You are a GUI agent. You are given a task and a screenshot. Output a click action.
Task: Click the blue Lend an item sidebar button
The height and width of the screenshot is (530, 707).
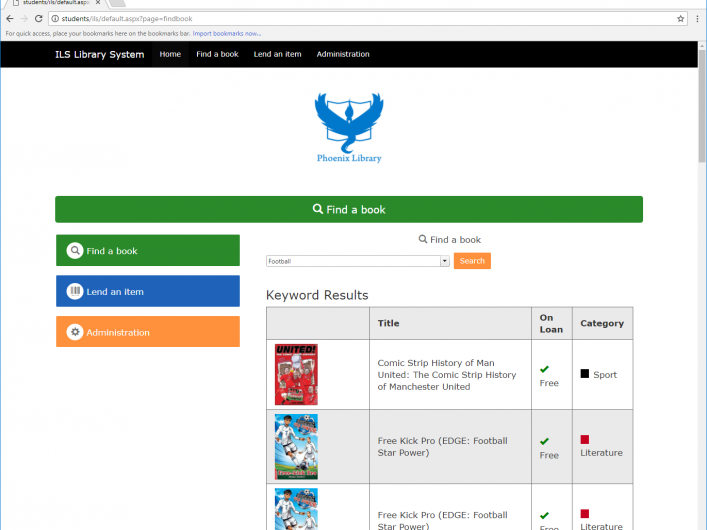click(x=148, y=291)
